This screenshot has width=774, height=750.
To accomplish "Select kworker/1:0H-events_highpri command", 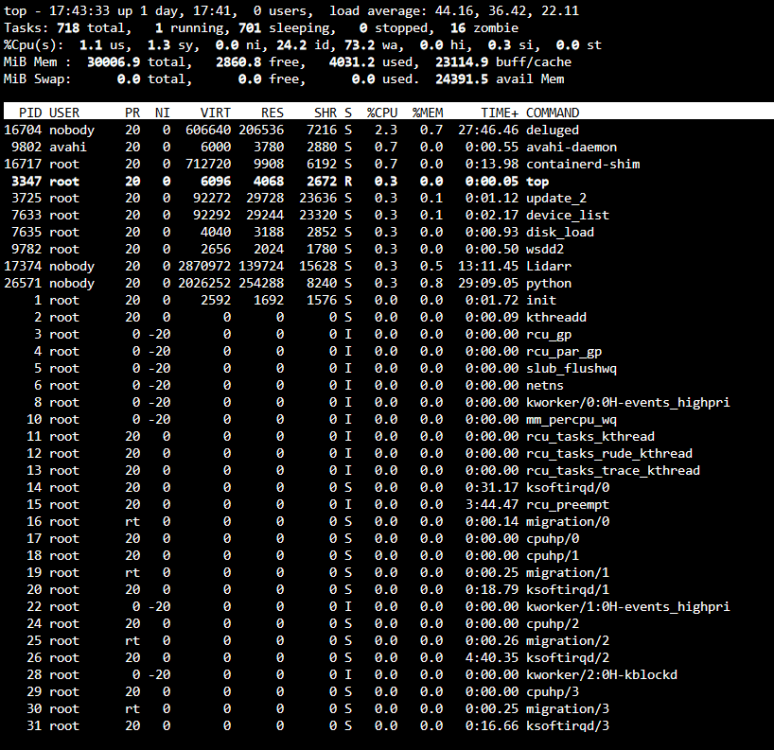I will point(628,607).
